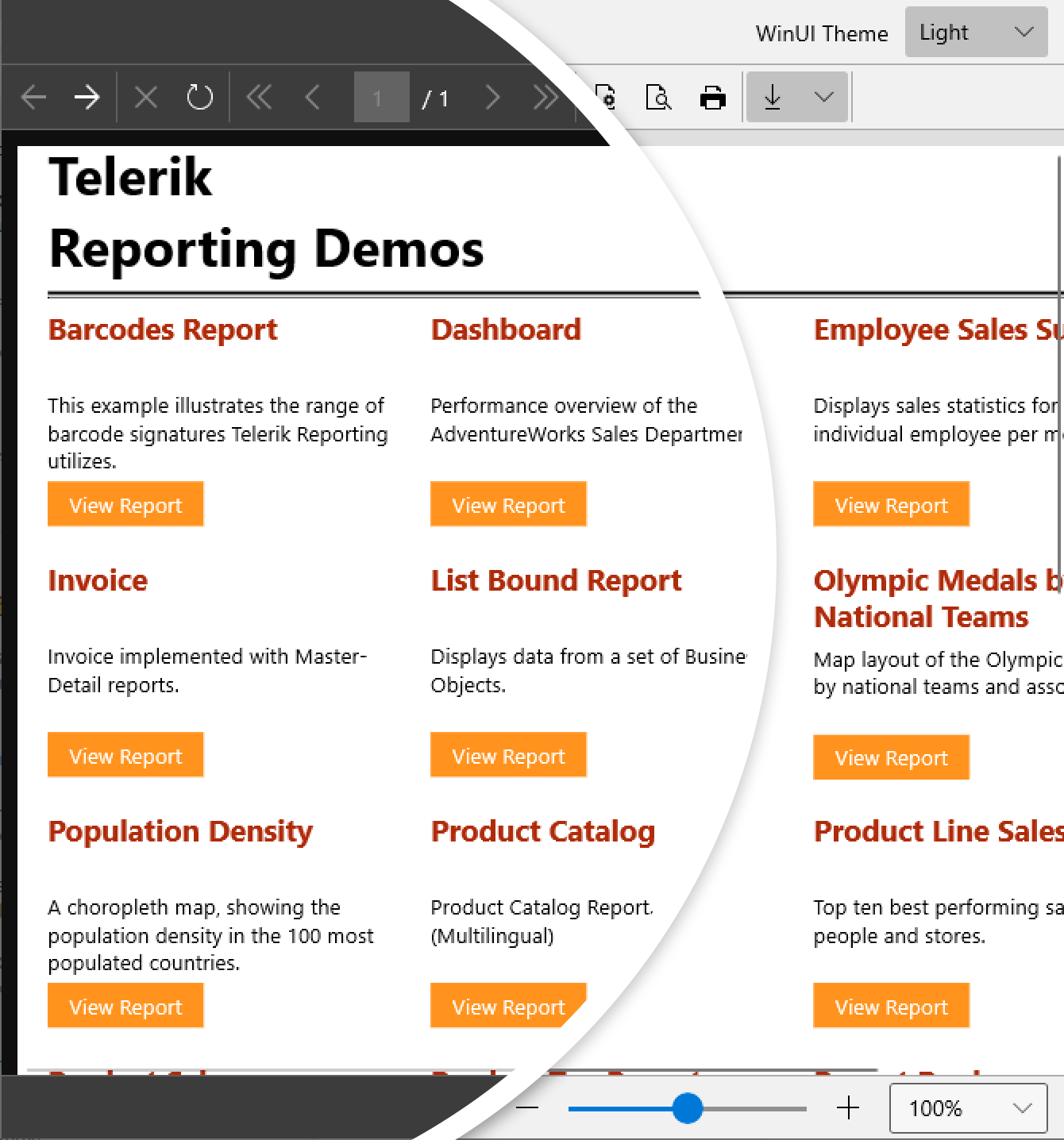
Task: Open the WinUI Theme dropdown
Action: 976,33
